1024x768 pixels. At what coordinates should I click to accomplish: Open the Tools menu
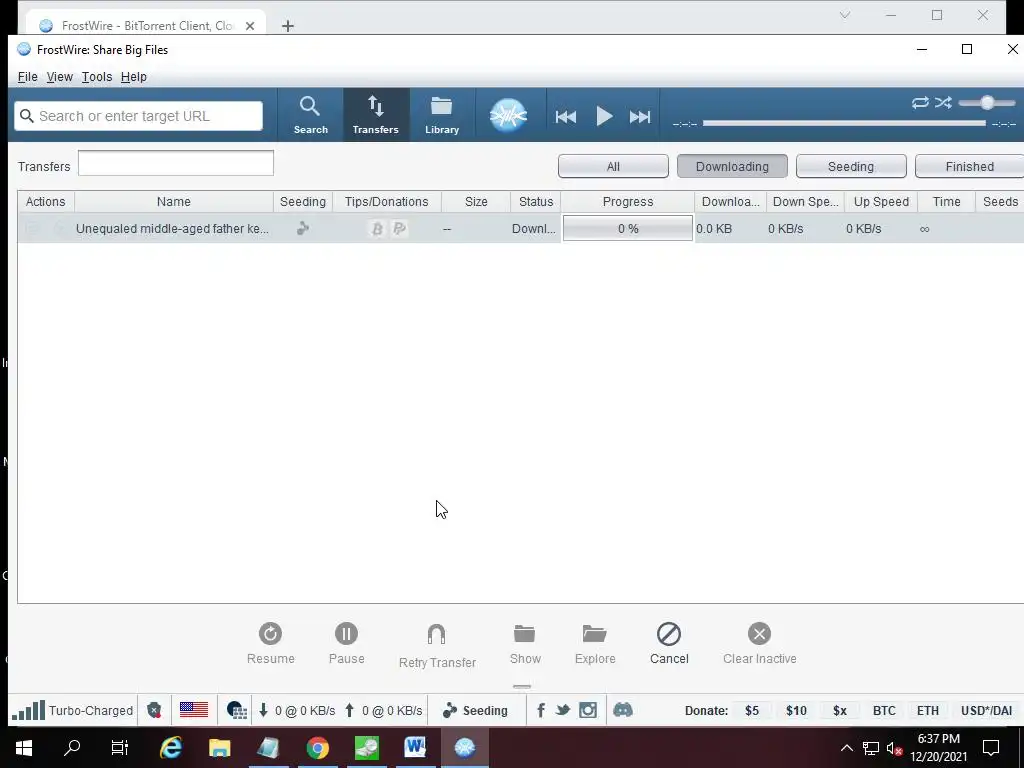(x=97, y=76)
